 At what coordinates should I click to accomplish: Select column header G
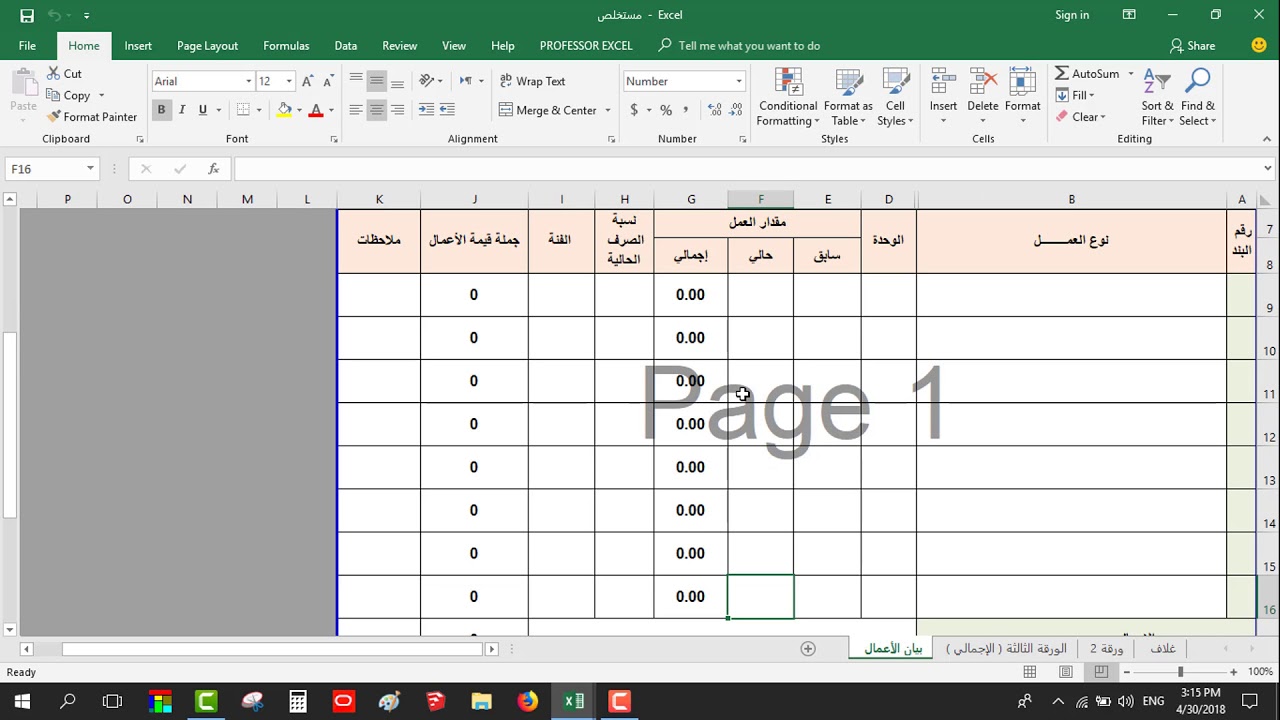point(691,199)
